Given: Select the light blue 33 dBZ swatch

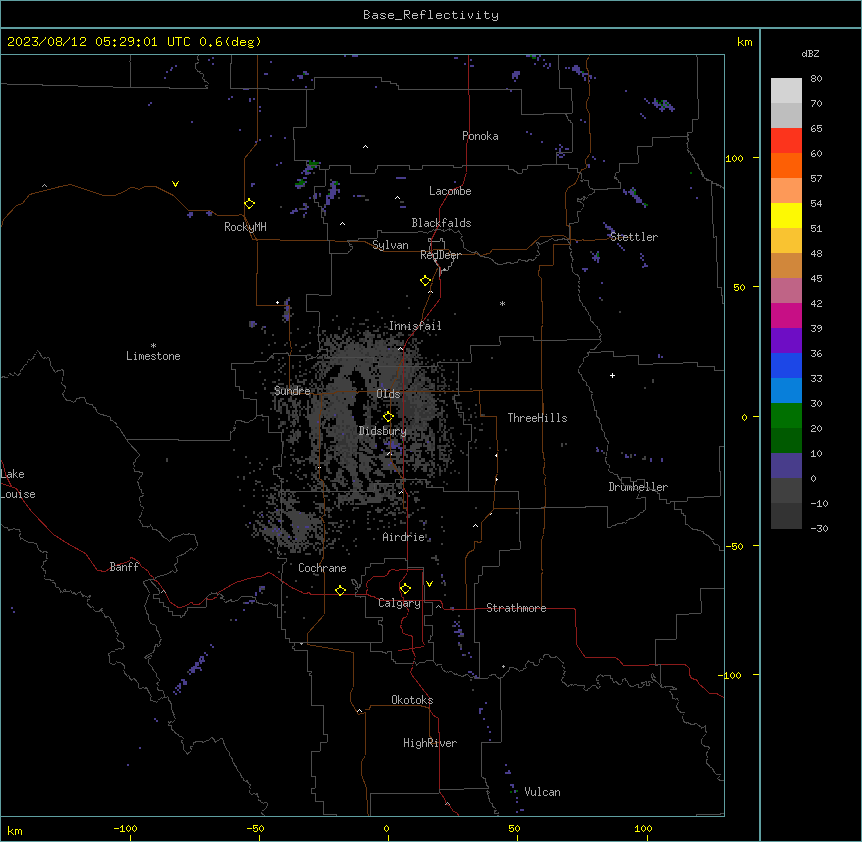Looking at the screenshot, I should [786, 391].
